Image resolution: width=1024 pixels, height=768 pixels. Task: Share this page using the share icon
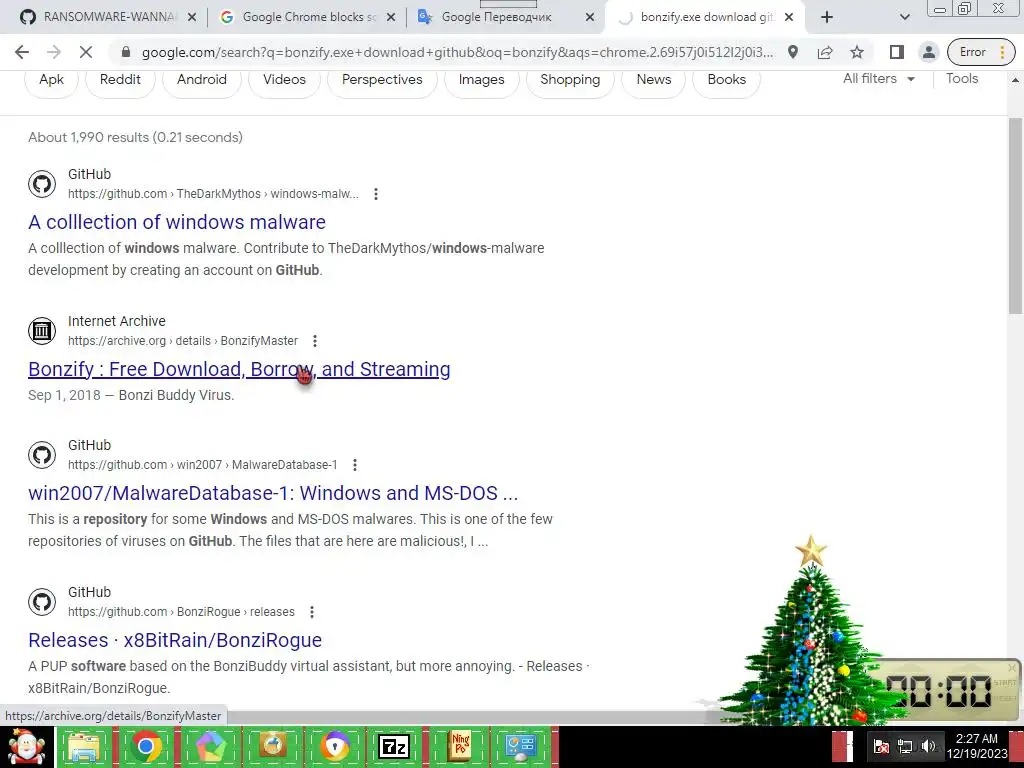tap(825, 52)
